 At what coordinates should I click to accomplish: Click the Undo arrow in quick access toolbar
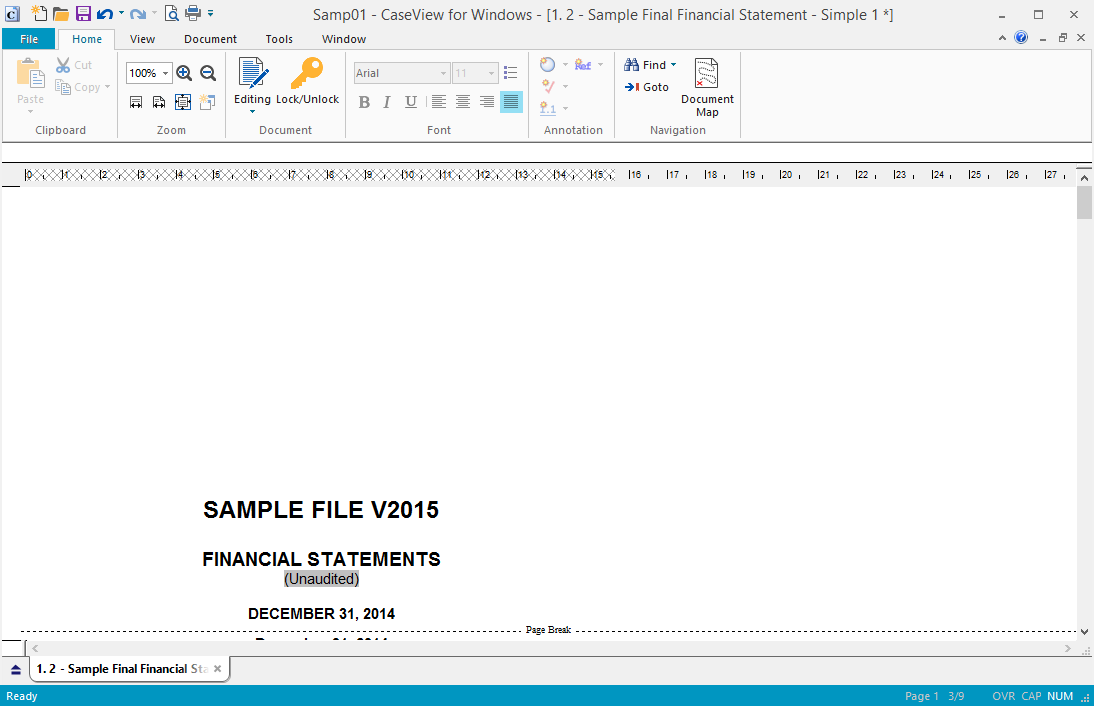point(104,14)
